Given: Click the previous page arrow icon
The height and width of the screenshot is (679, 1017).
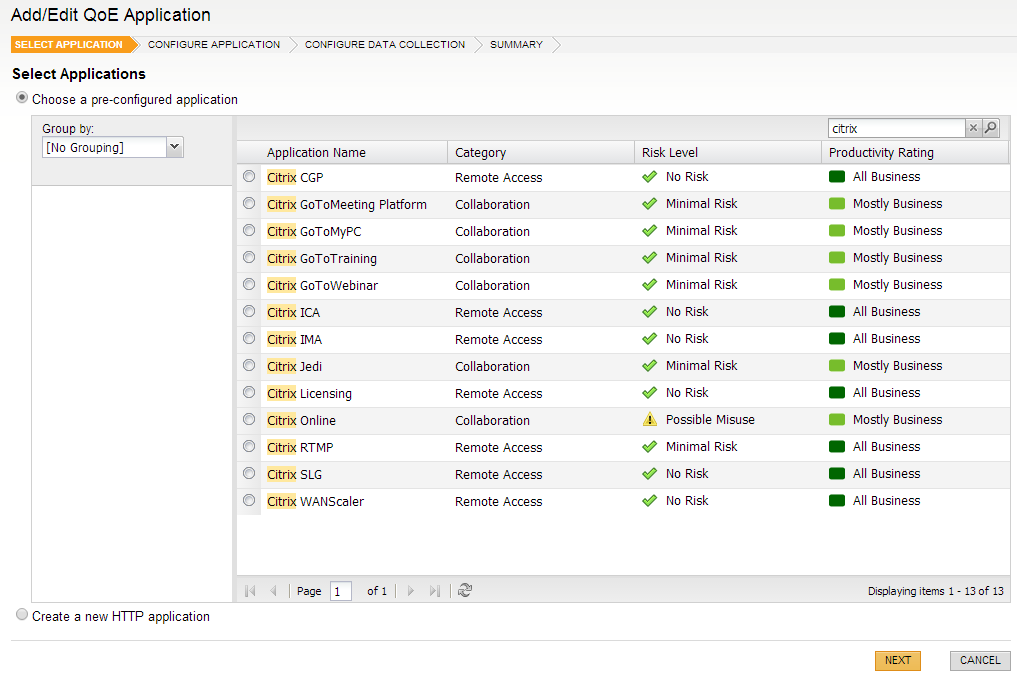Looking at the screenshot, I should [274, 591].
